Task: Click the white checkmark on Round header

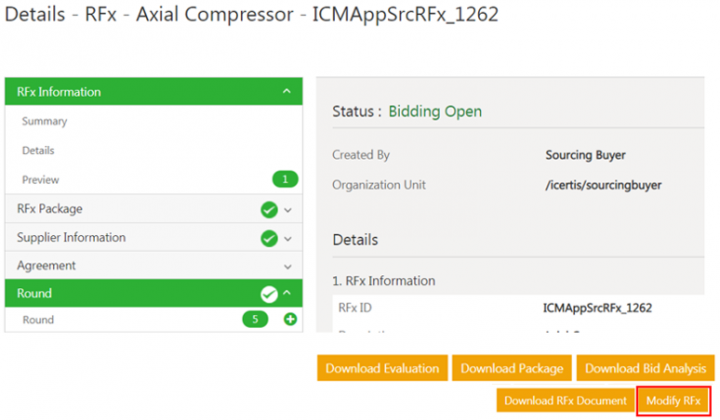Action: (268, 294)
